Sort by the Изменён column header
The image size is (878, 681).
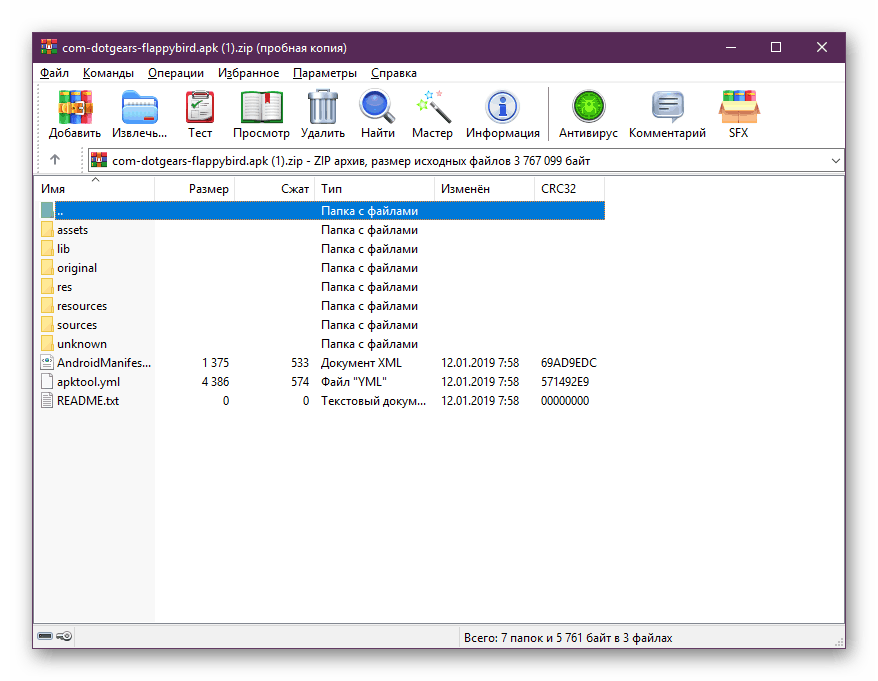(485, 189)
